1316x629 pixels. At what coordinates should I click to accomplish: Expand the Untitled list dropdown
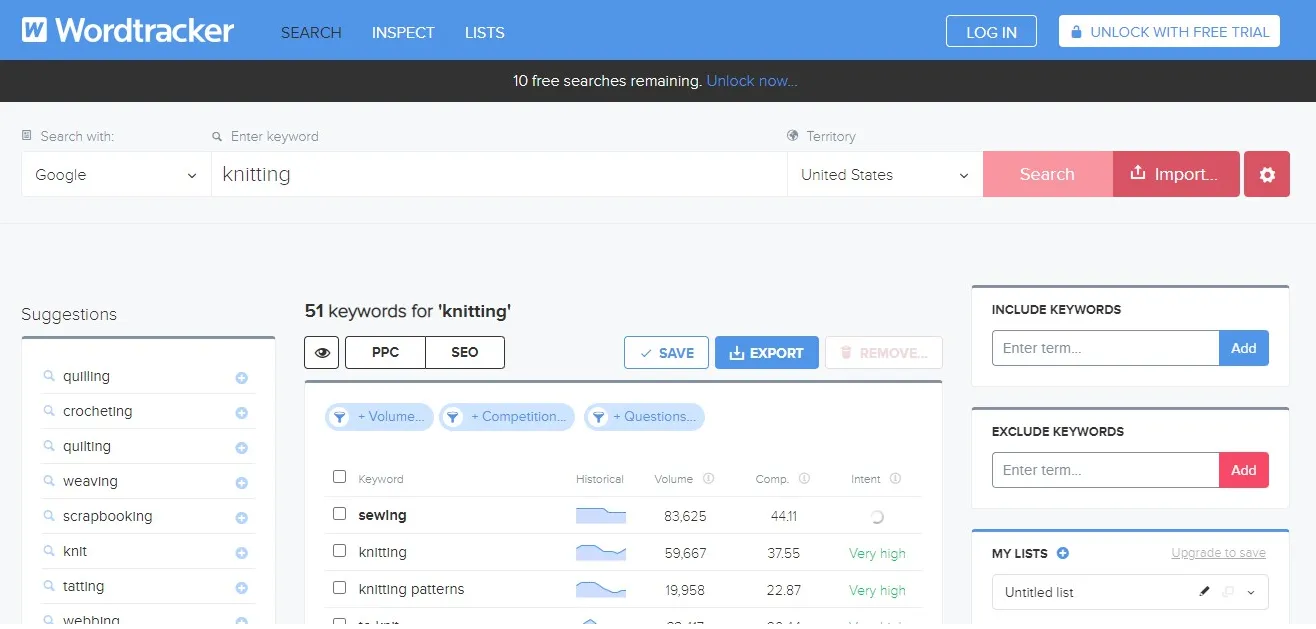pyautogui.click(x=1250, y=592)
